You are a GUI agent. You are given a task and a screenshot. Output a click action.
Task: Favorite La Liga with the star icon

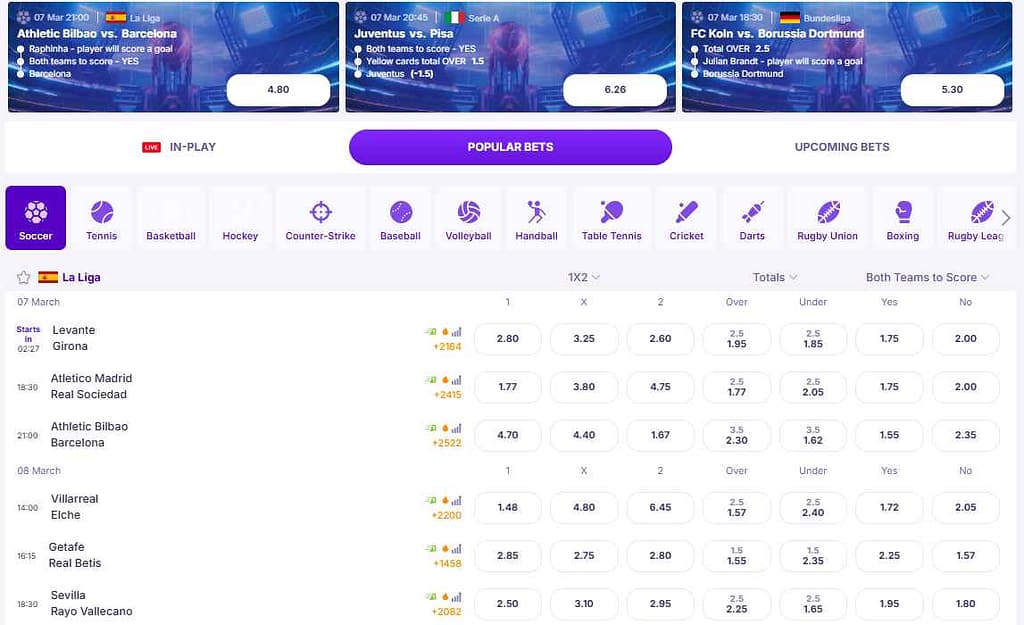click(24, 278)
